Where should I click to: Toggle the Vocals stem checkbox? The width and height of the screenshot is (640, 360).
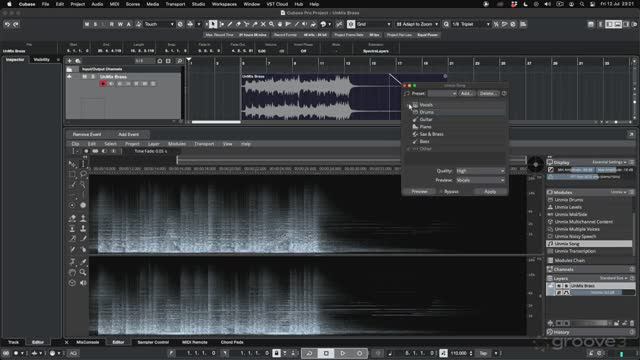(x=409, y=105)
